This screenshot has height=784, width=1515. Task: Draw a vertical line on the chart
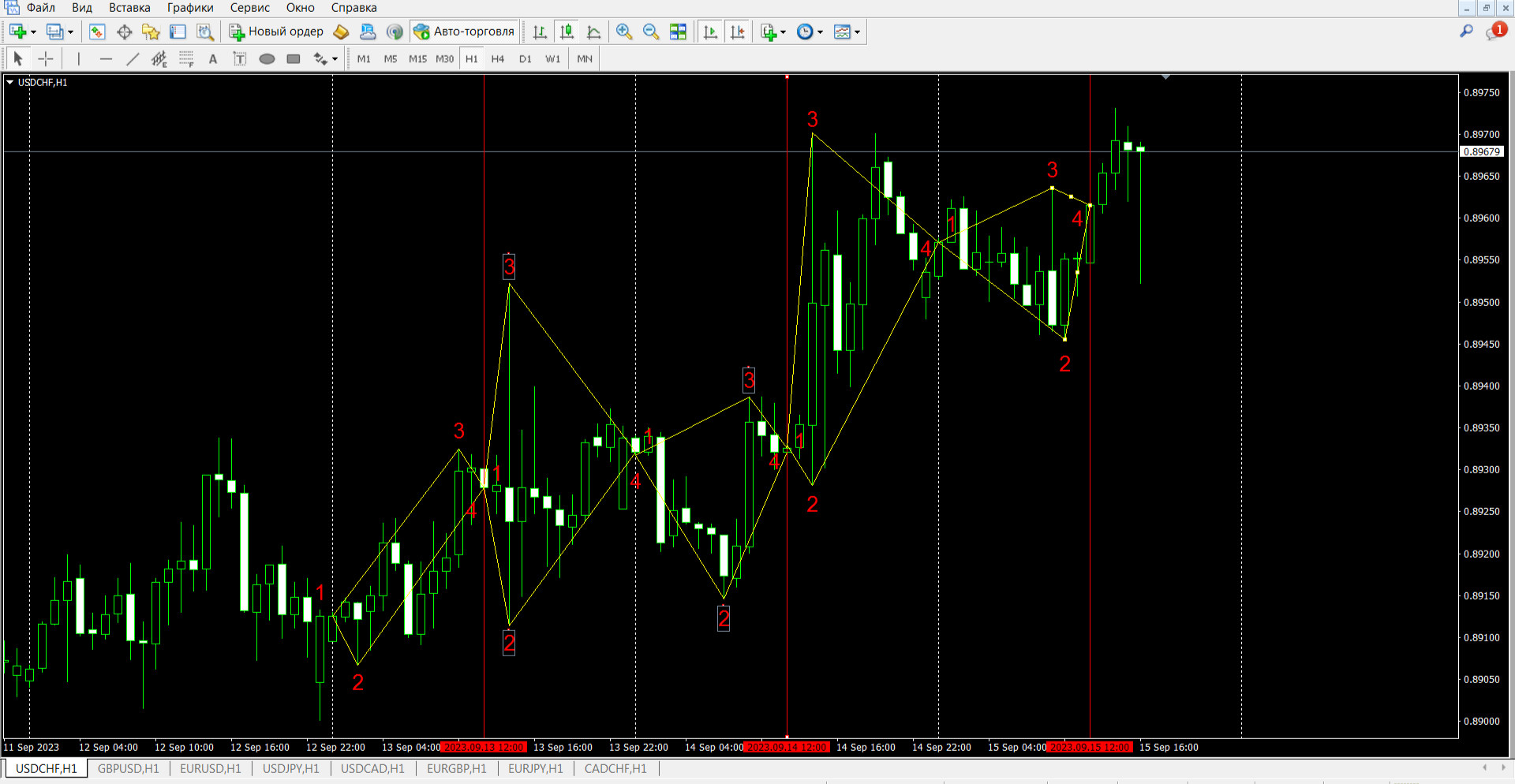click(x=79, y=58)
